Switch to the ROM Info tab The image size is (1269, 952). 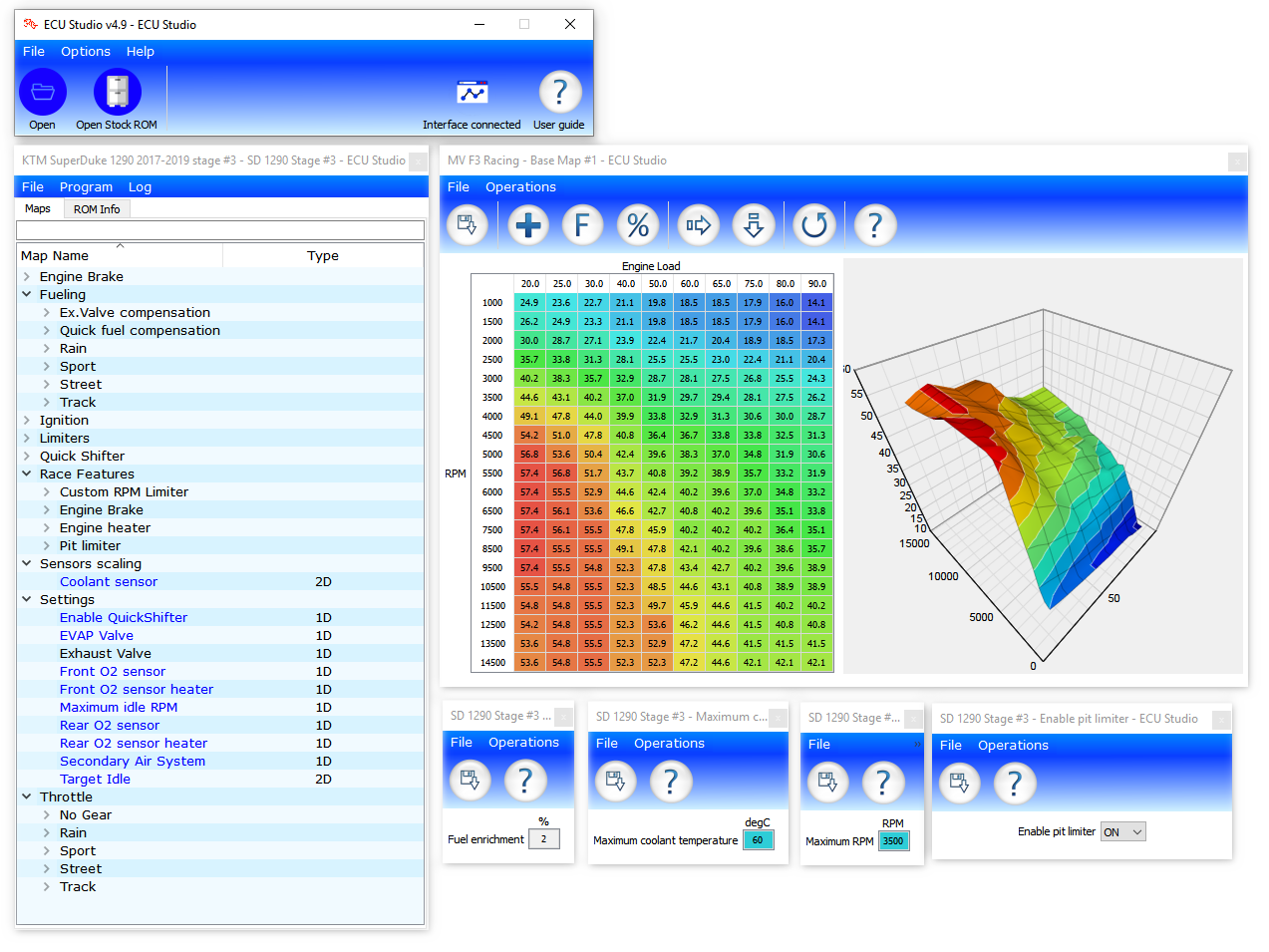tap(97, 209)
